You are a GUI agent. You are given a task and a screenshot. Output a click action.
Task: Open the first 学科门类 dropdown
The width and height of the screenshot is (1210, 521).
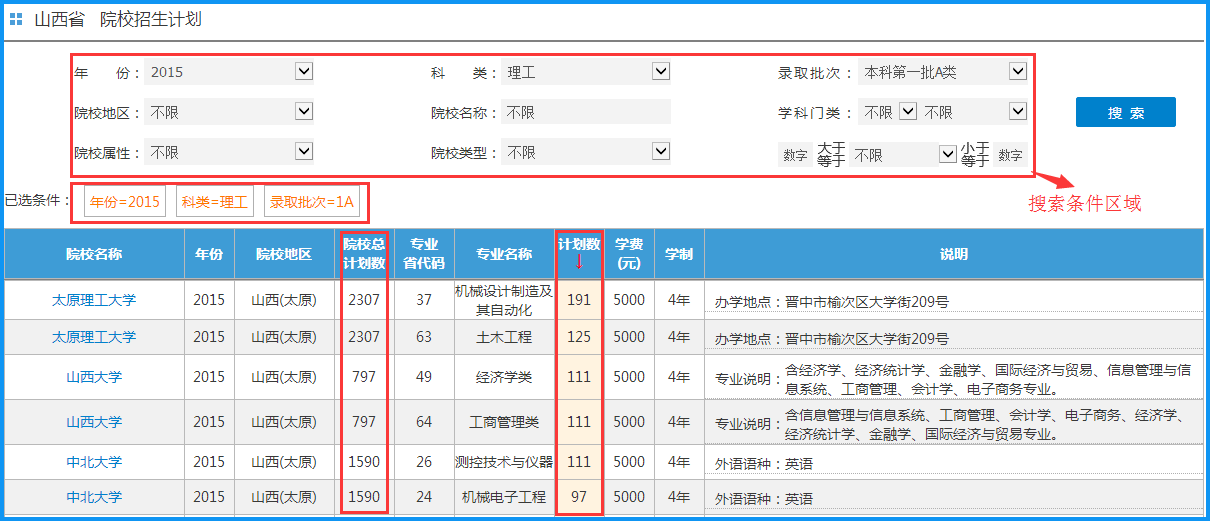tap(907, 112)
